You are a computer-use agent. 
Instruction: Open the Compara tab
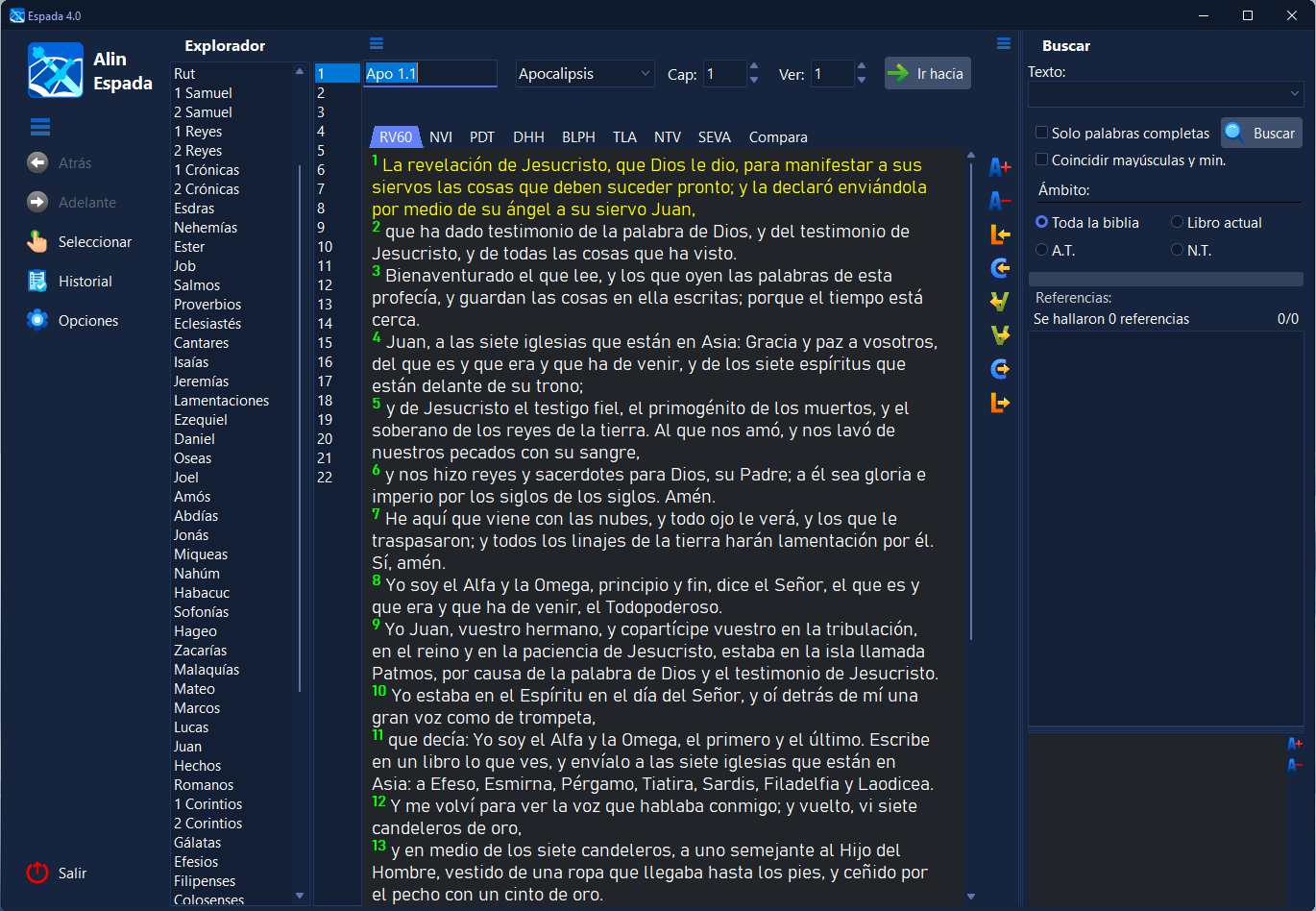778,136
